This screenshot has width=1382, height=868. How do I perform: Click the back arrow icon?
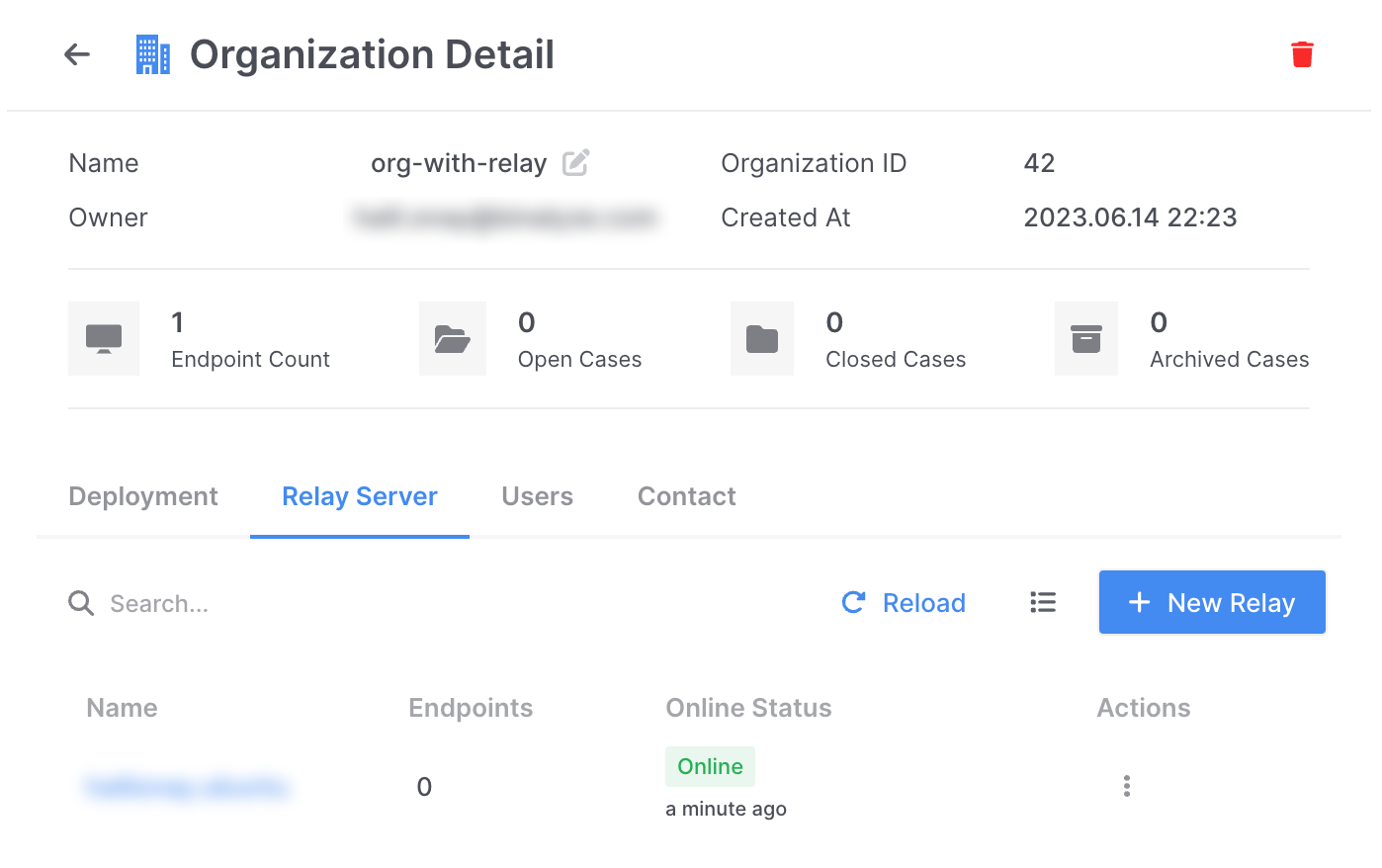click(x=77, y=55)
